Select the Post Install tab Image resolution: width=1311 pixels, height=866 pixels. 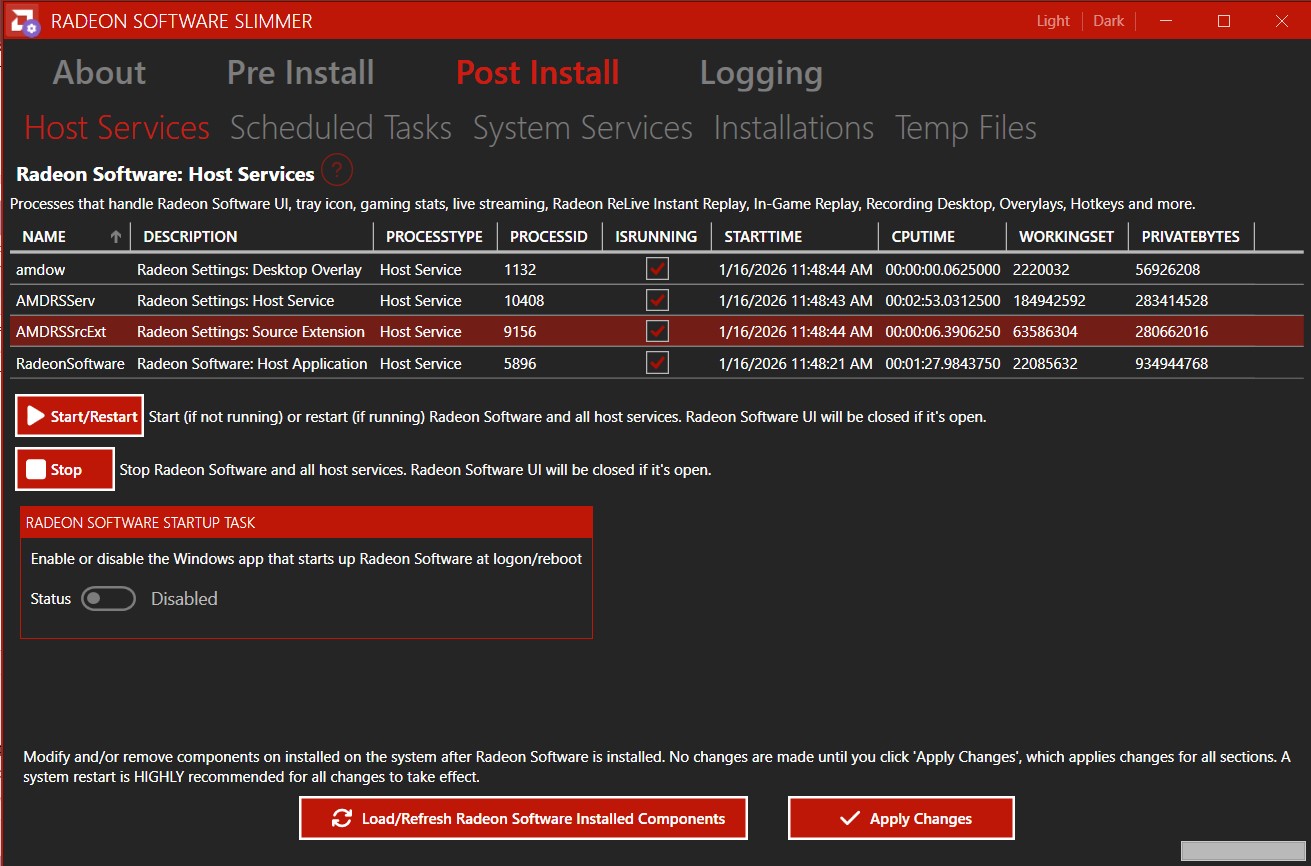point(538,73)
